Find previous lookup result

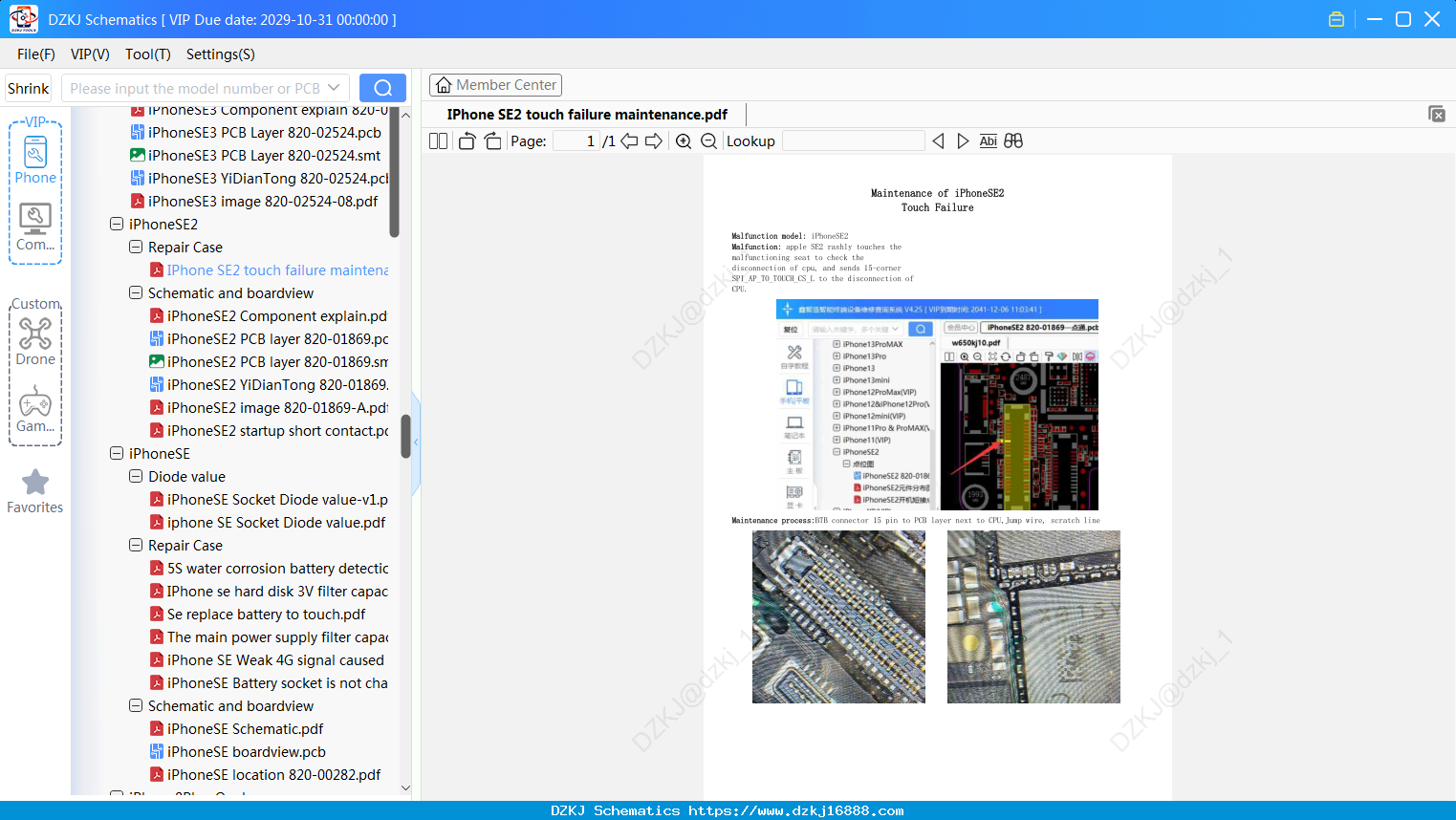point(938,141)
